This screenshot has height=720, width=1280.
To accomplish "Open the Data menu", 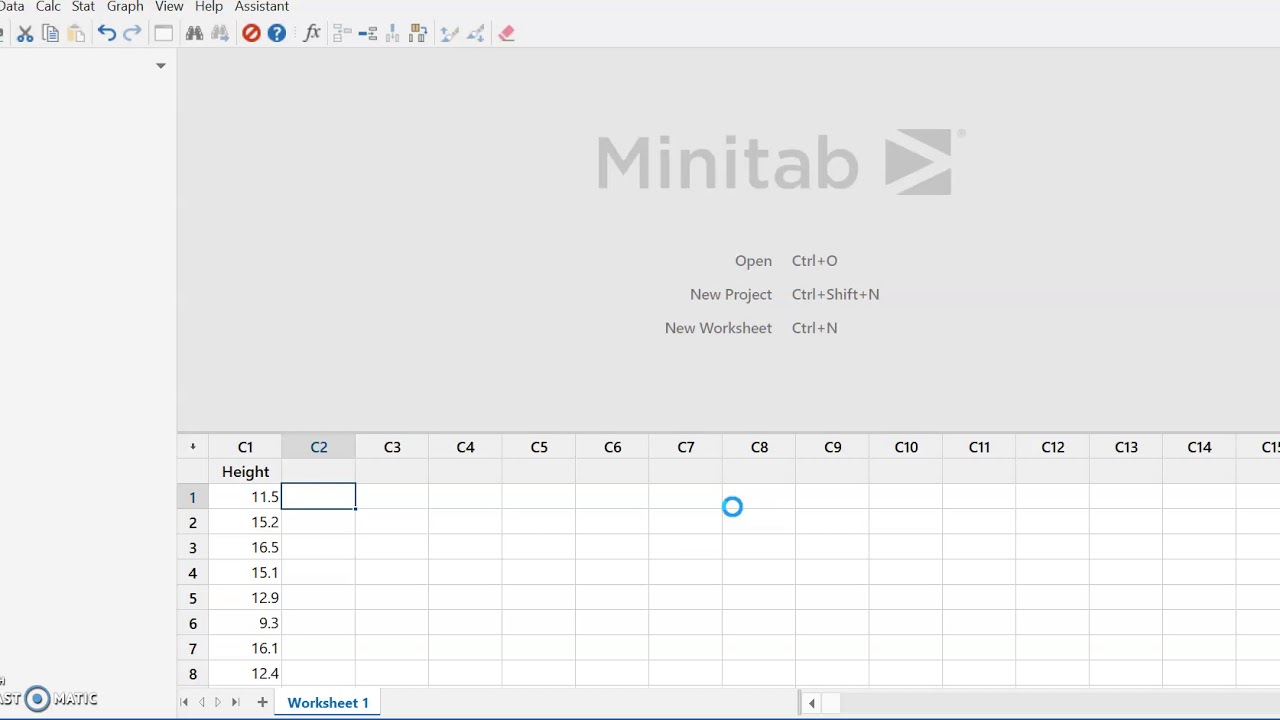I will pos(12,7).
